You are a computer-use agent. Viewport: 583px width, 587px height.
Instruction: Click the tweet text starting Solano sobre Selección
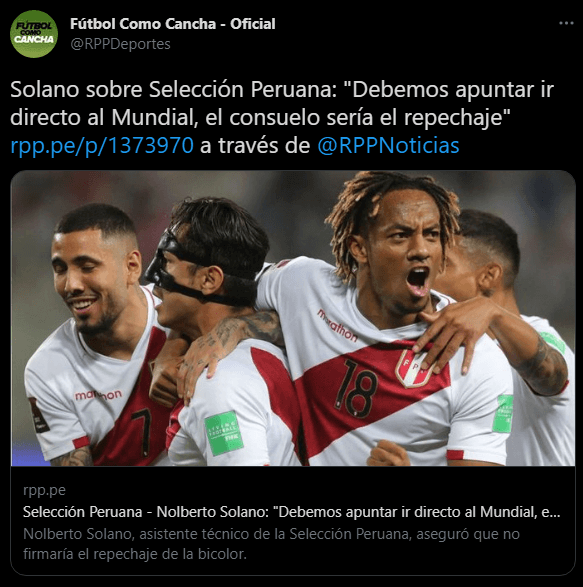click(x=282, y=103)
